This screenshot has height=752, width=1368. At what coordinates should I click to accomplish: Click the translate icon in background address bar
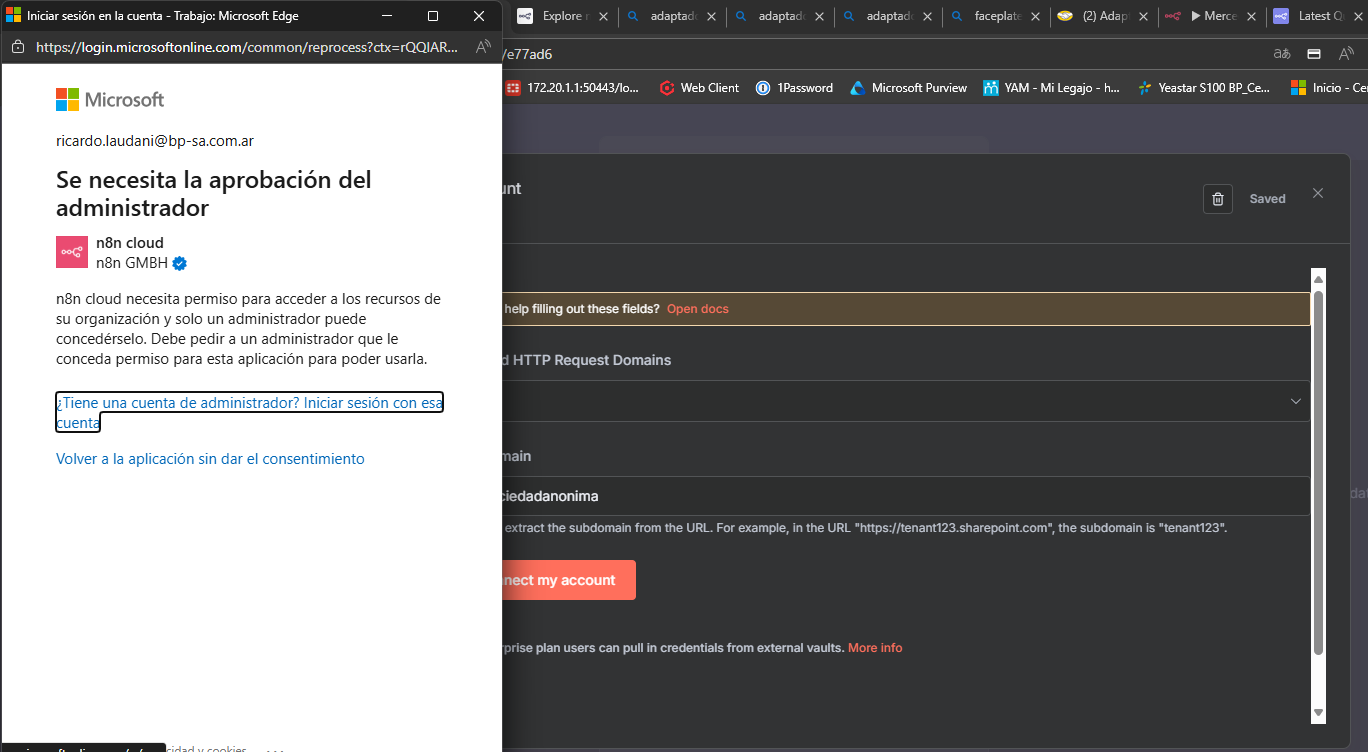1282,54
